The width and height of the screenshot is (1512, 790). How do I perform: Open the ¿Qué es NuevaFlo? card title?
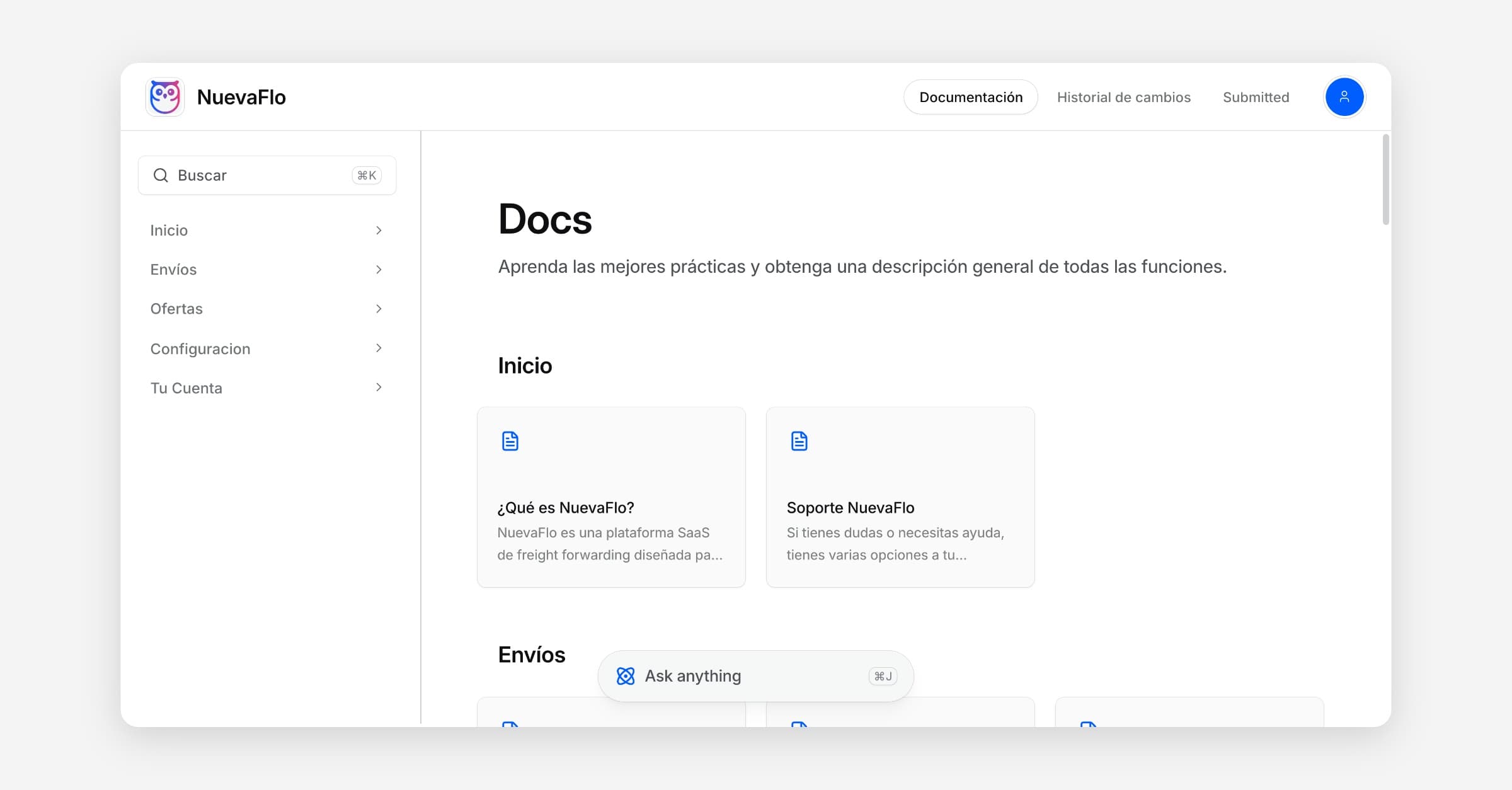click(565, 508)
